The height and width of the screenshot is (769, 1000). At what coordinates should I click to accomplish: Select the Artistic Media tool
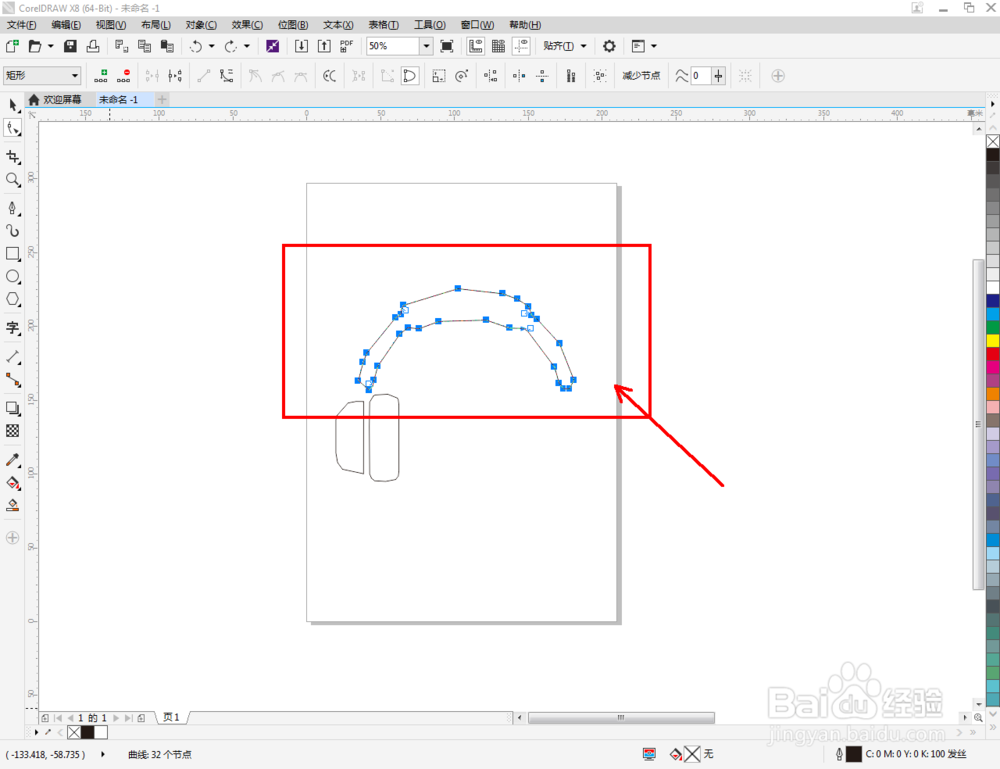pyautogui.click(x=13, y=231)
